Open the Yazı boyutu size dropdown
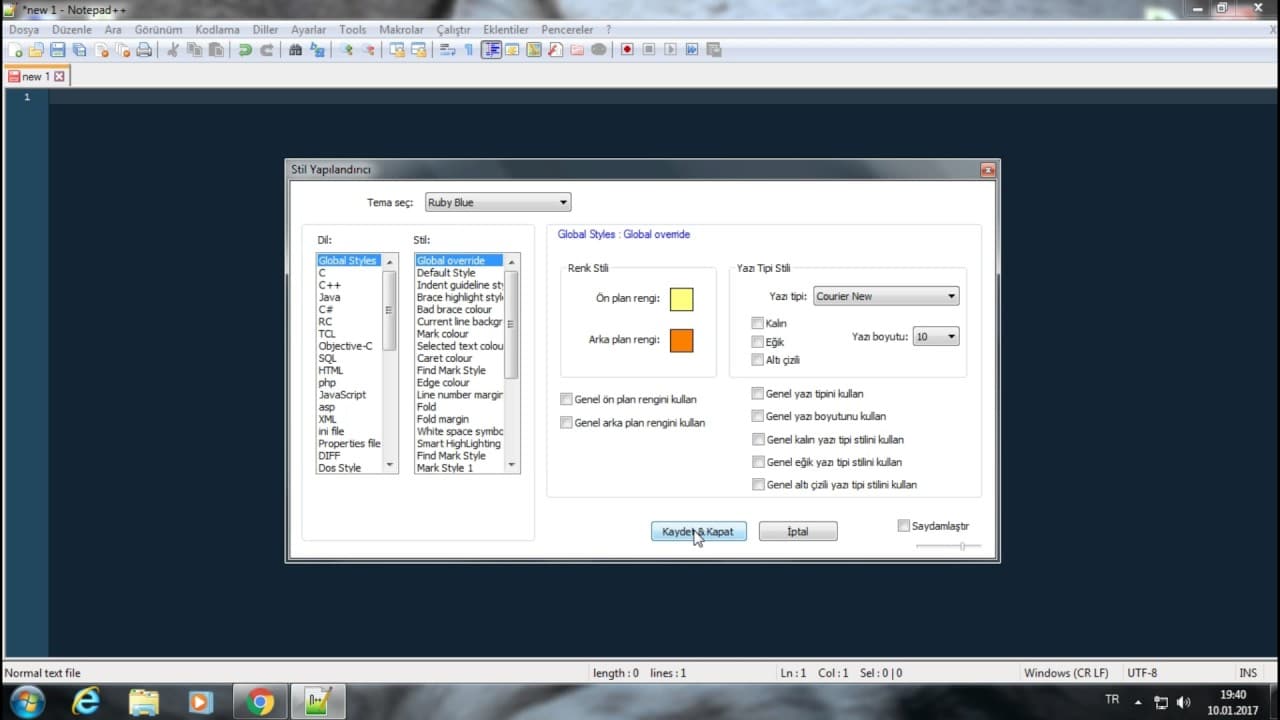The width and height of the screenshot is (1280, 720). (936, 337)
